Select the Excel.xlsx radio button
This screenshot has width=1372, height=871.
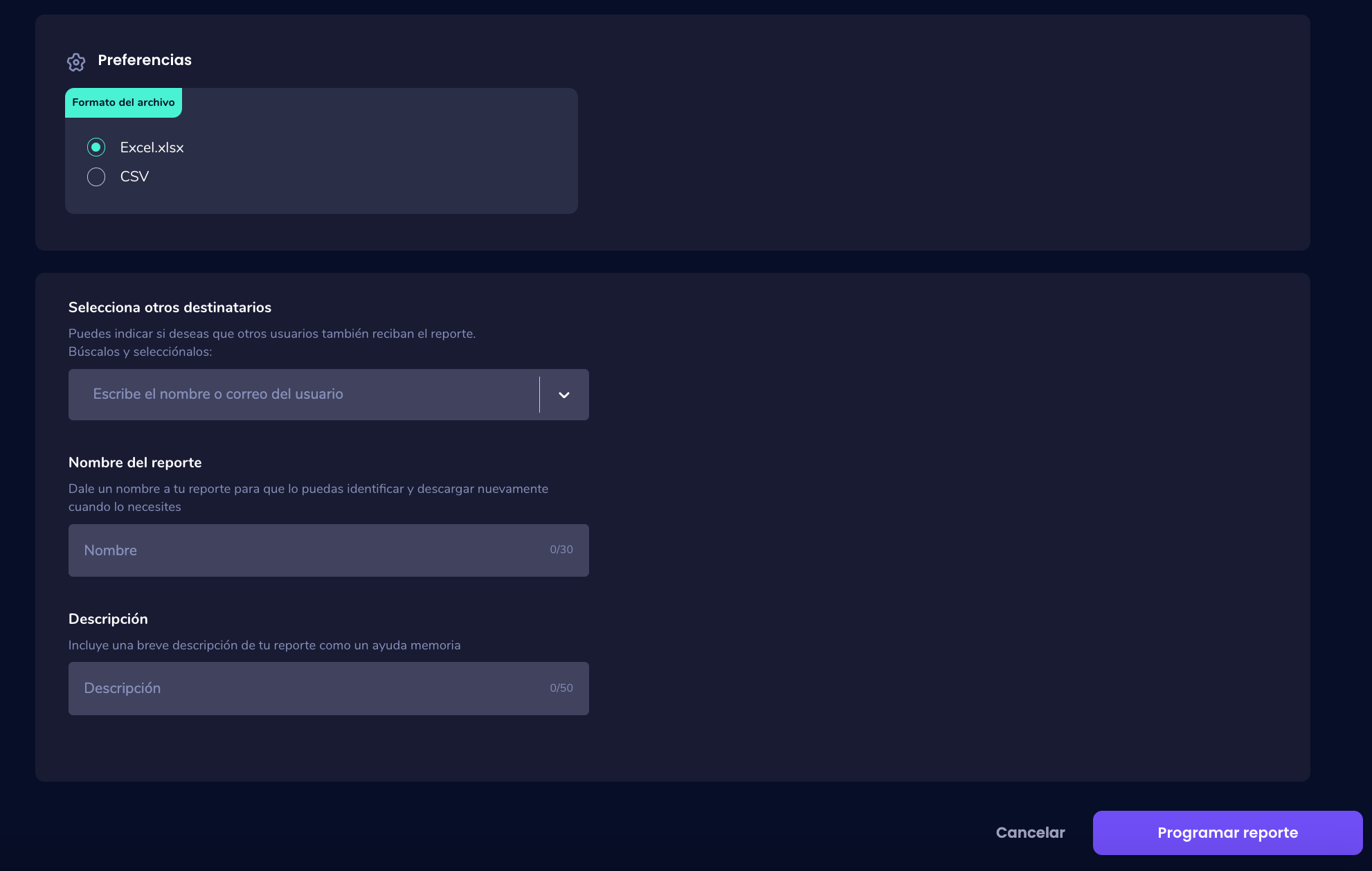96,147
